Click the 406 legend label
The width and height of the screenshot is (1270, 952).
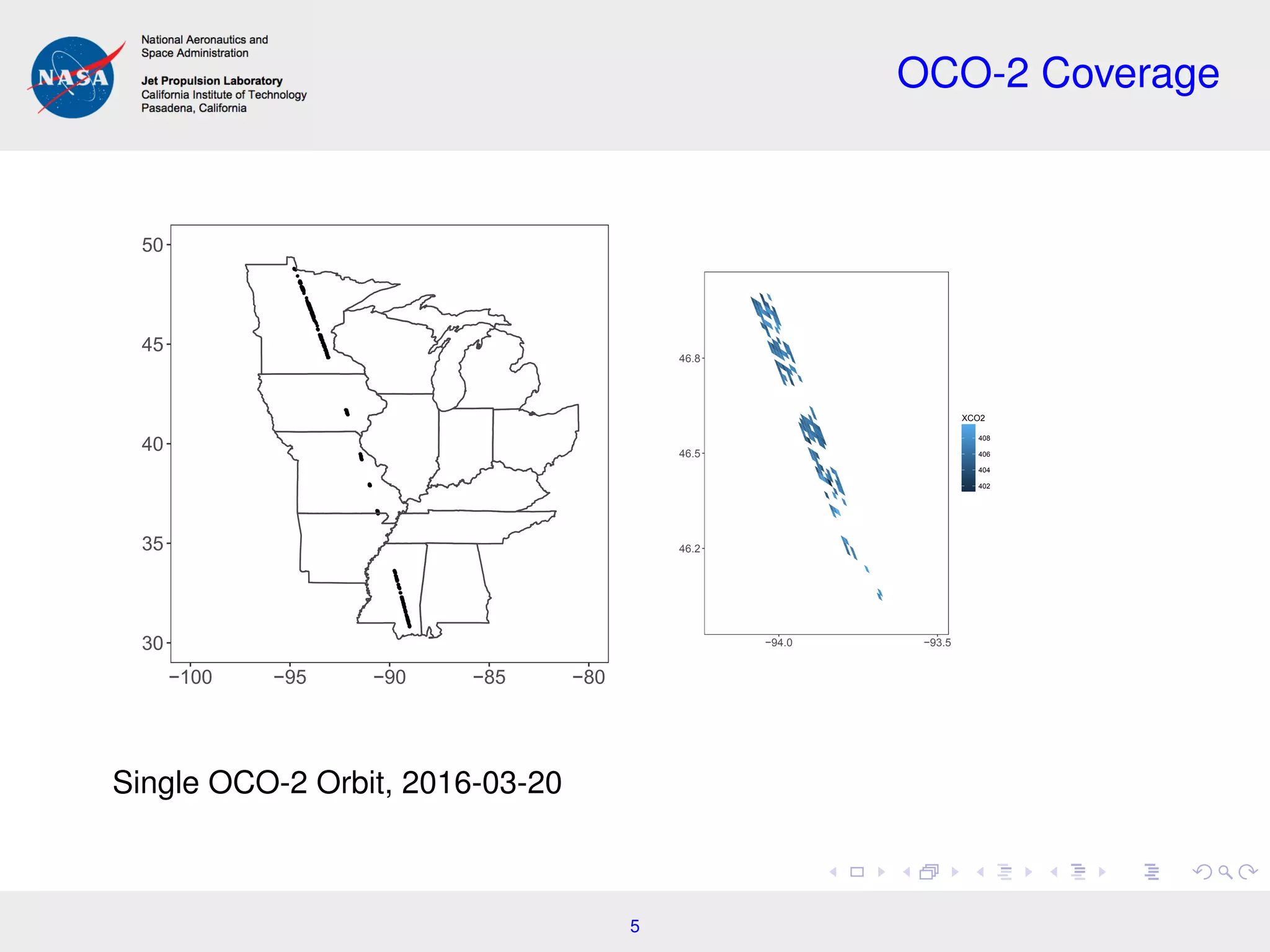984,454
